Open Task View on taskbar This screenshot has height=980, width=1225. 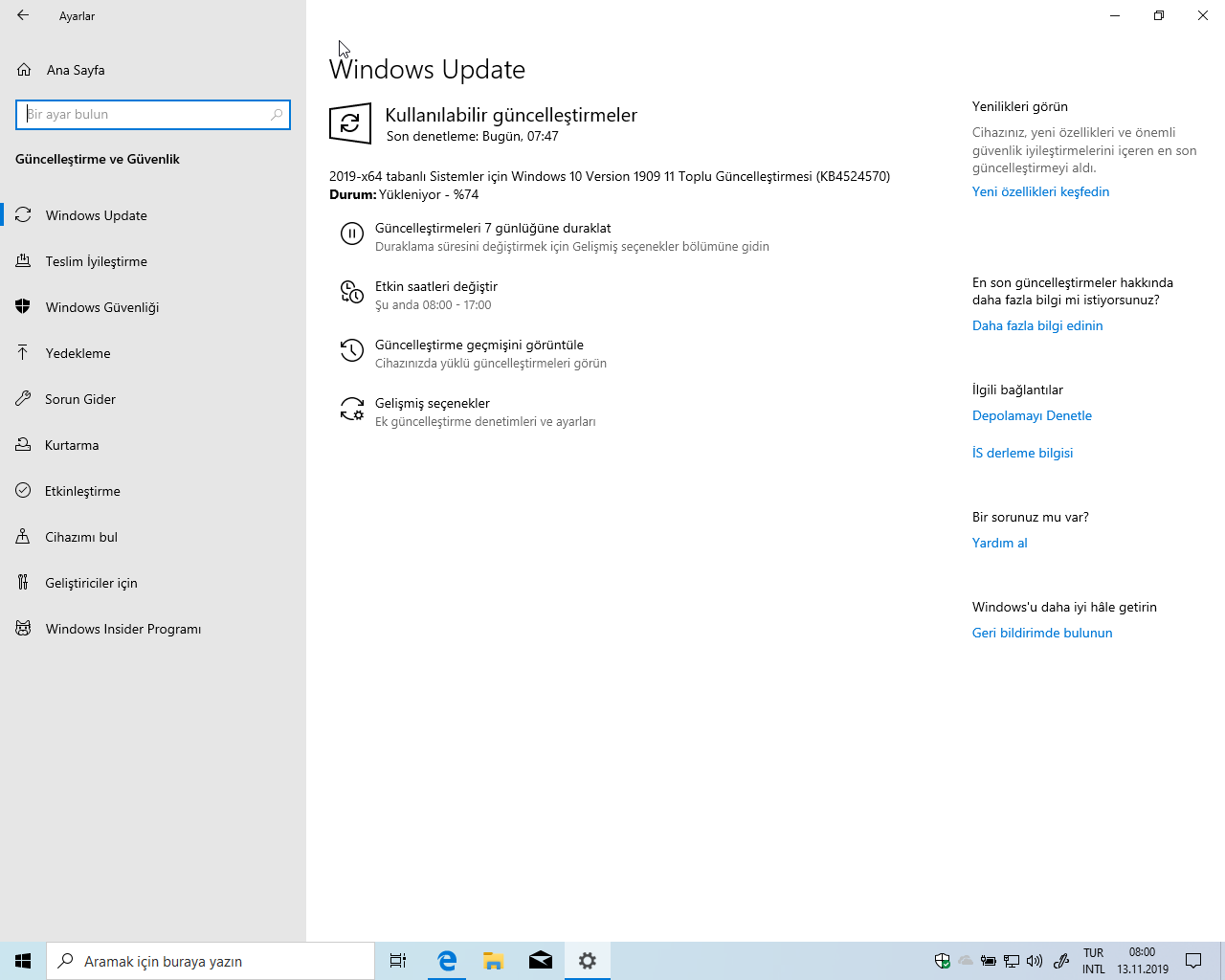pyautogui.click(x=398, y=961)
